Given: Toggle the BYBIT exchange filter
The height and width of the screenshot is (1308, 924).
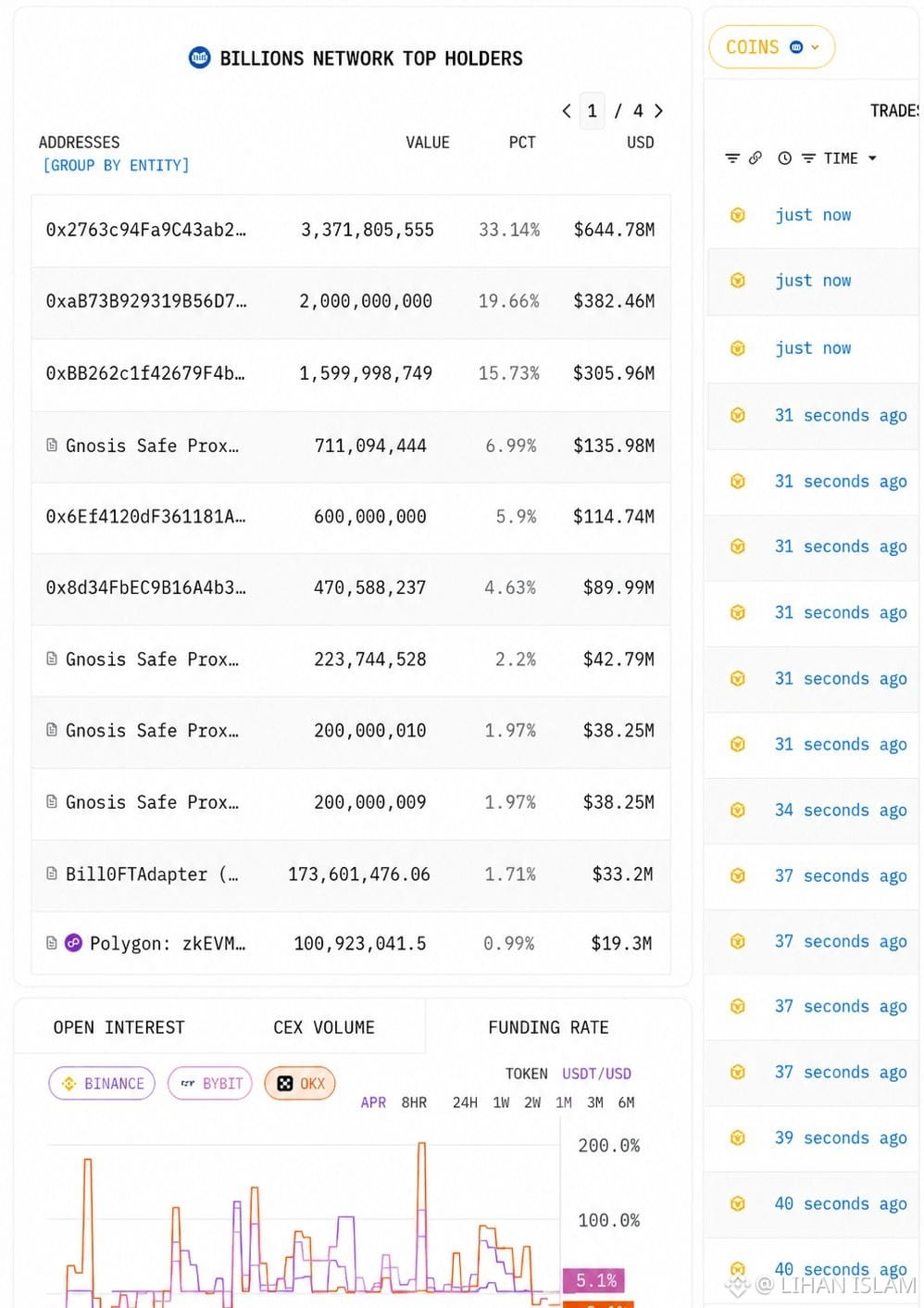Looking at the screenshot, I should [x=210, y=1083].
